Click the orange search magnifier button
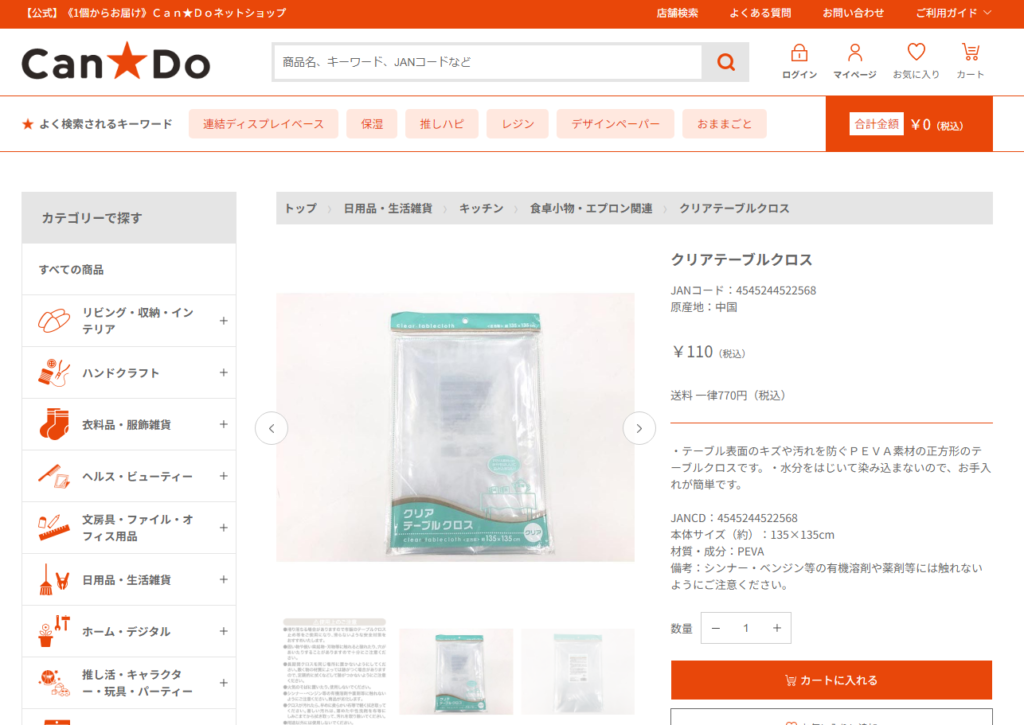 click(726, 62)
